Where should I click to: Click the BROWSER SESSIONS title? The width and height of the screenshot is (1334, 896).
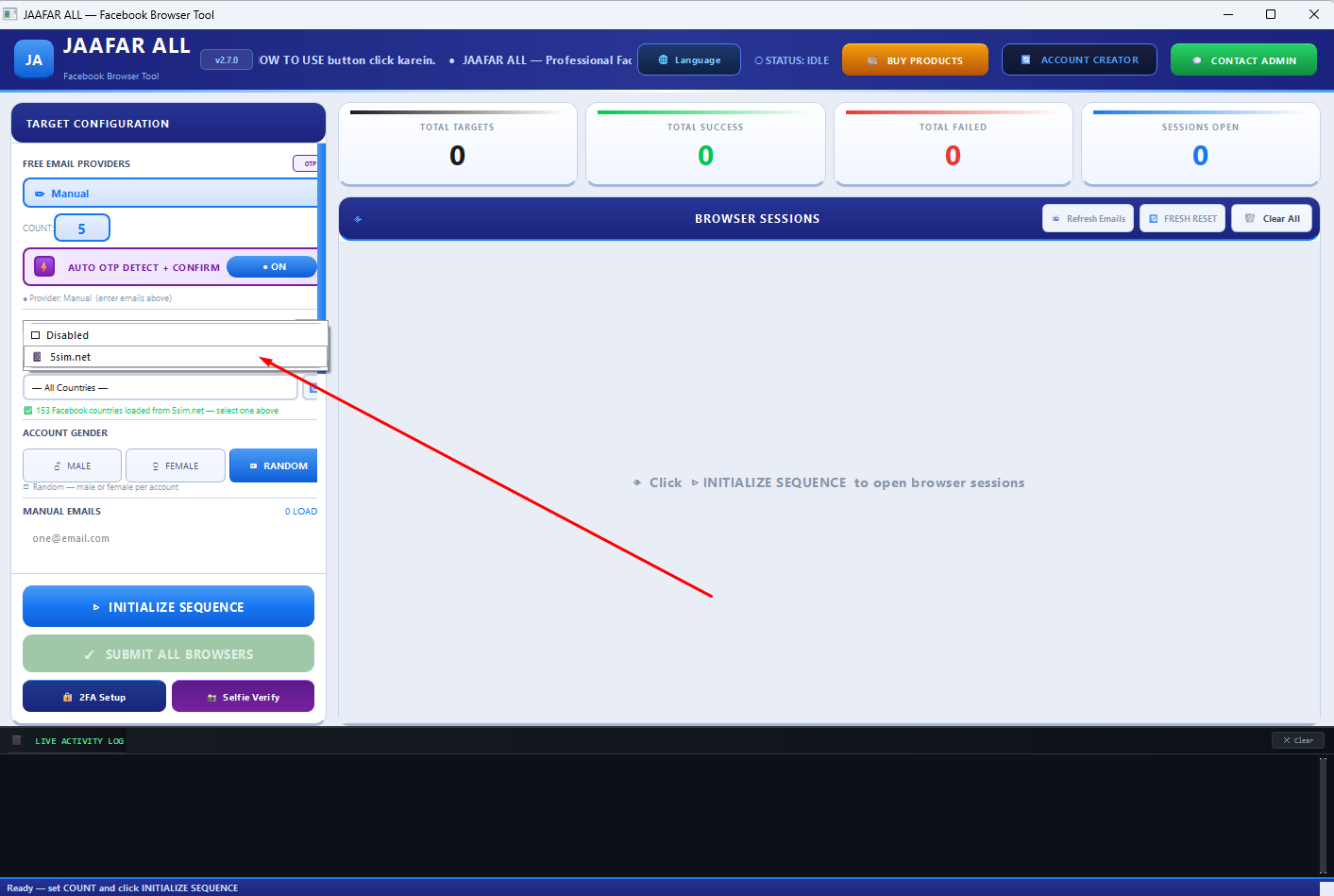tap(757, 219)
